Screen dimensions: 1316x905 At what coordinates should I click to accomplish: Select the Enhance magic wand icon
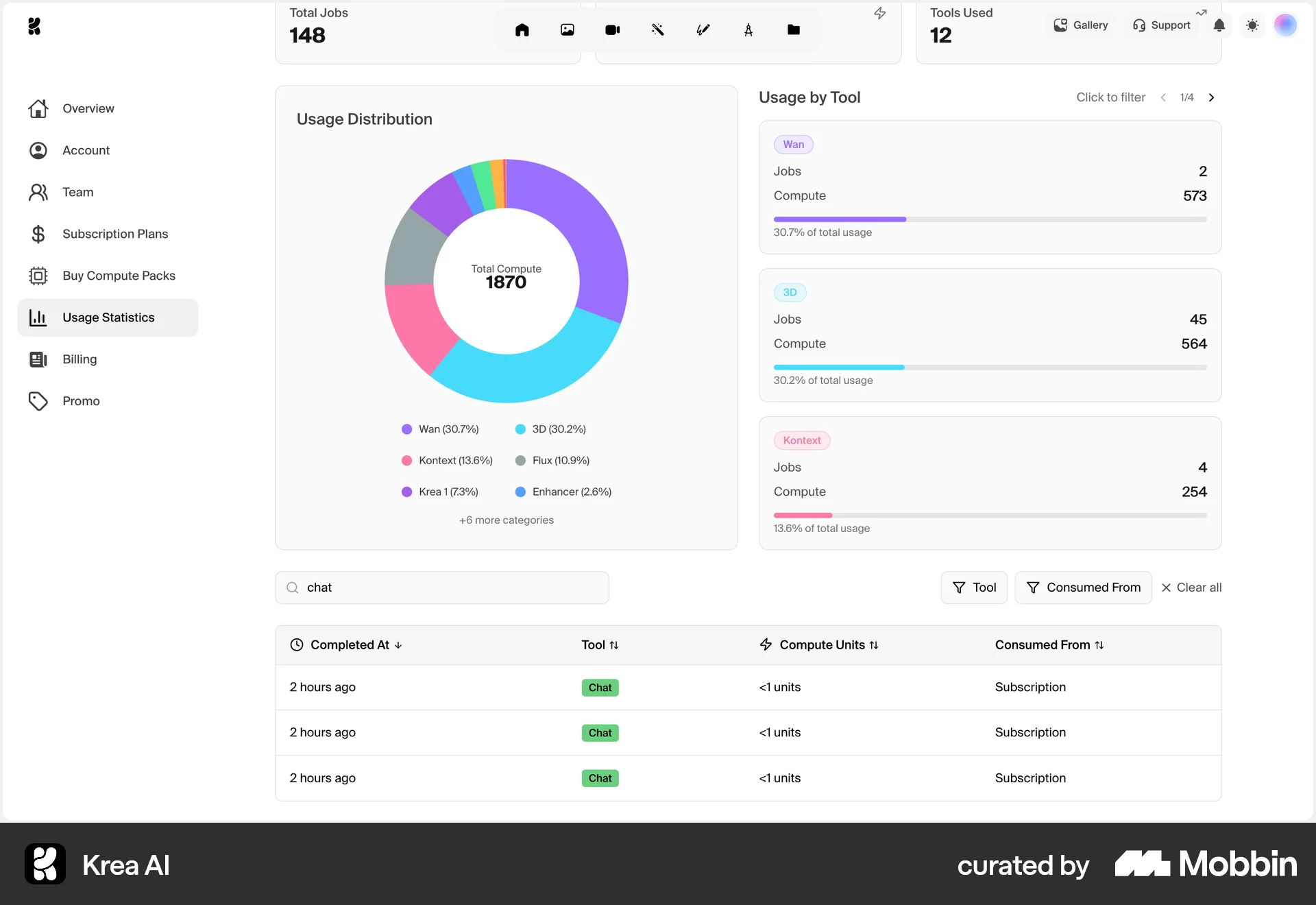[657, 29]
